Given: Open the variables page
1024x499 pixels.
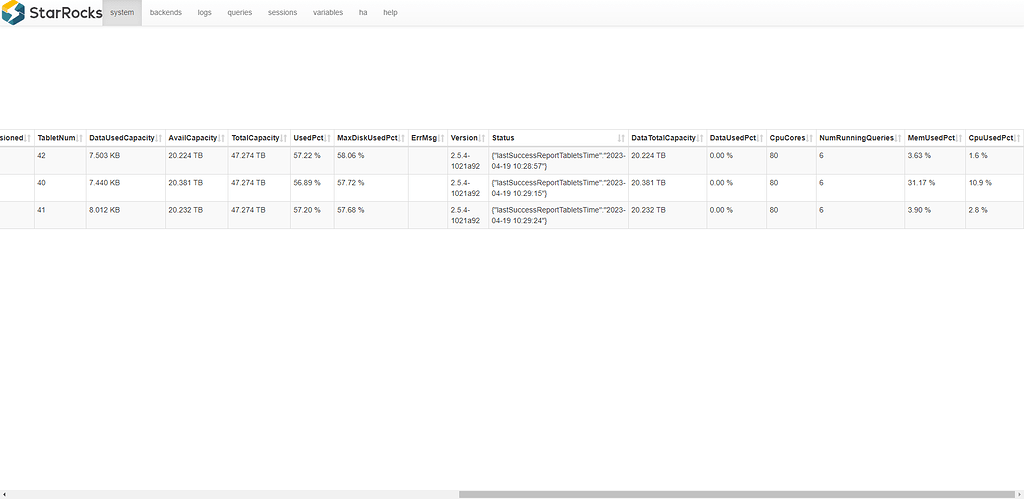Looking at the screenshot, I should (328, 13).
